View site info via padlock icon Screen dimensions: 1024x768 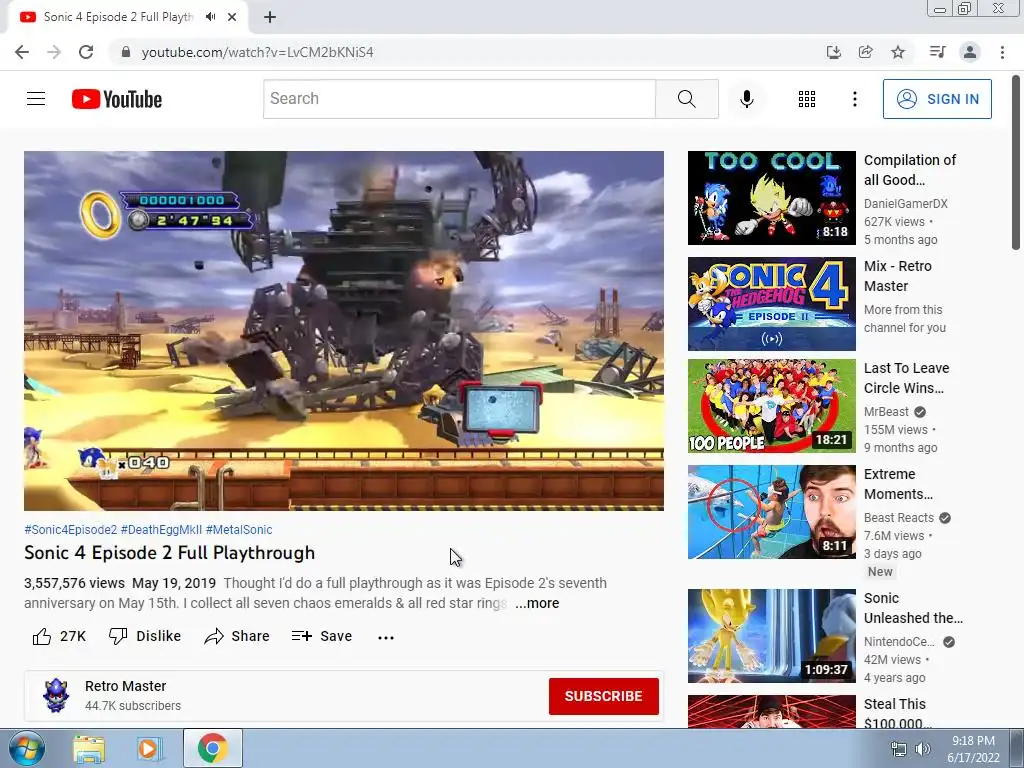coord(126,52)
